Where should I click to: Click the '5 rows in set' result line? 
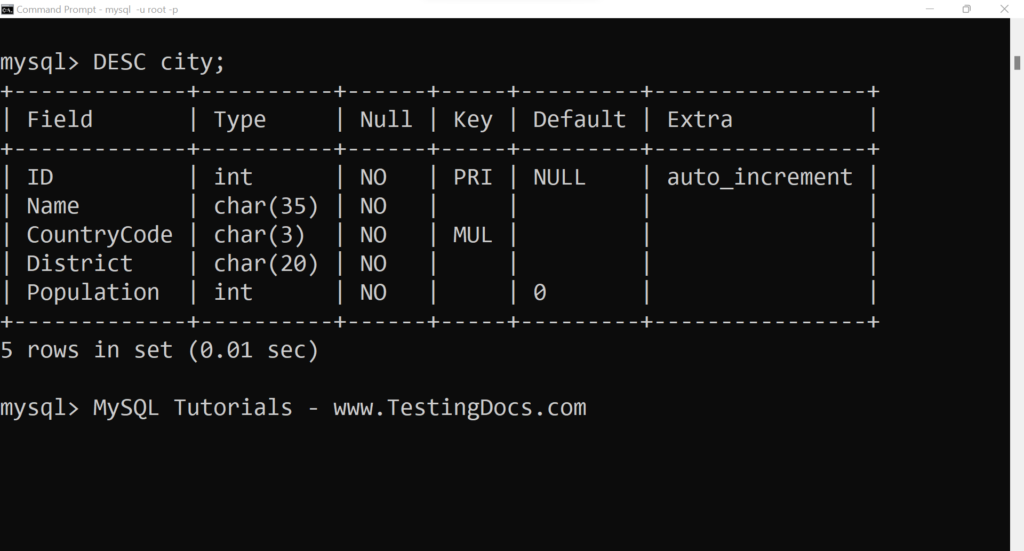coord(159,351)
